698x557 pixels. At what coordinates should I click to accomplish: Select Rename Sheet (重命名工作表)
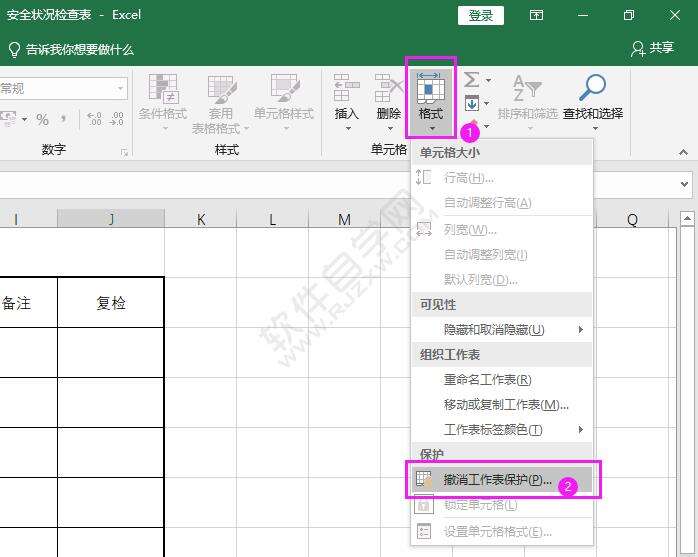coord(502,380)
